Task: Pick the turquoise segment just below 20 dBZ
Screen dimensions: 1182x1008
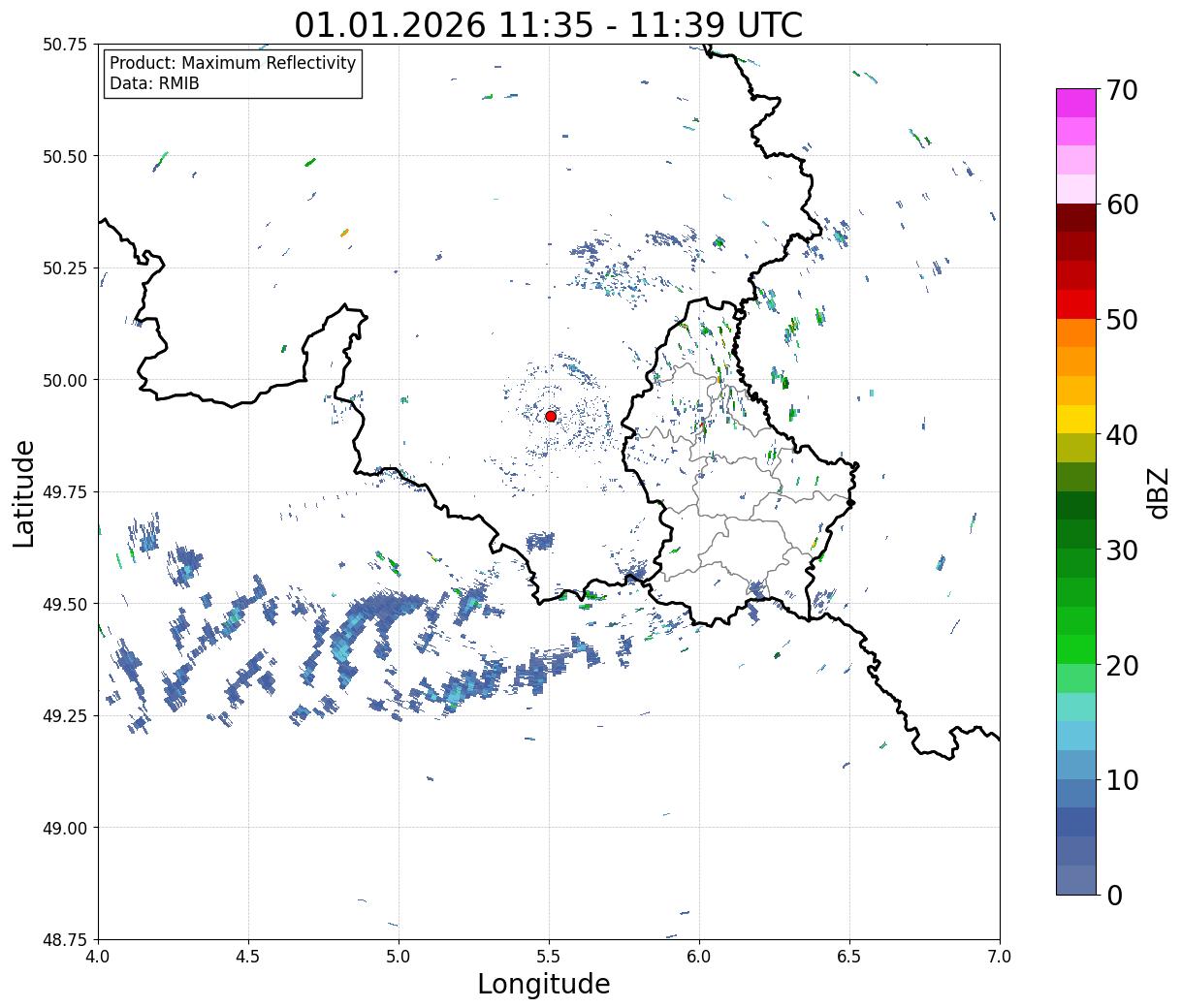Action: [x=1075, y=707]
